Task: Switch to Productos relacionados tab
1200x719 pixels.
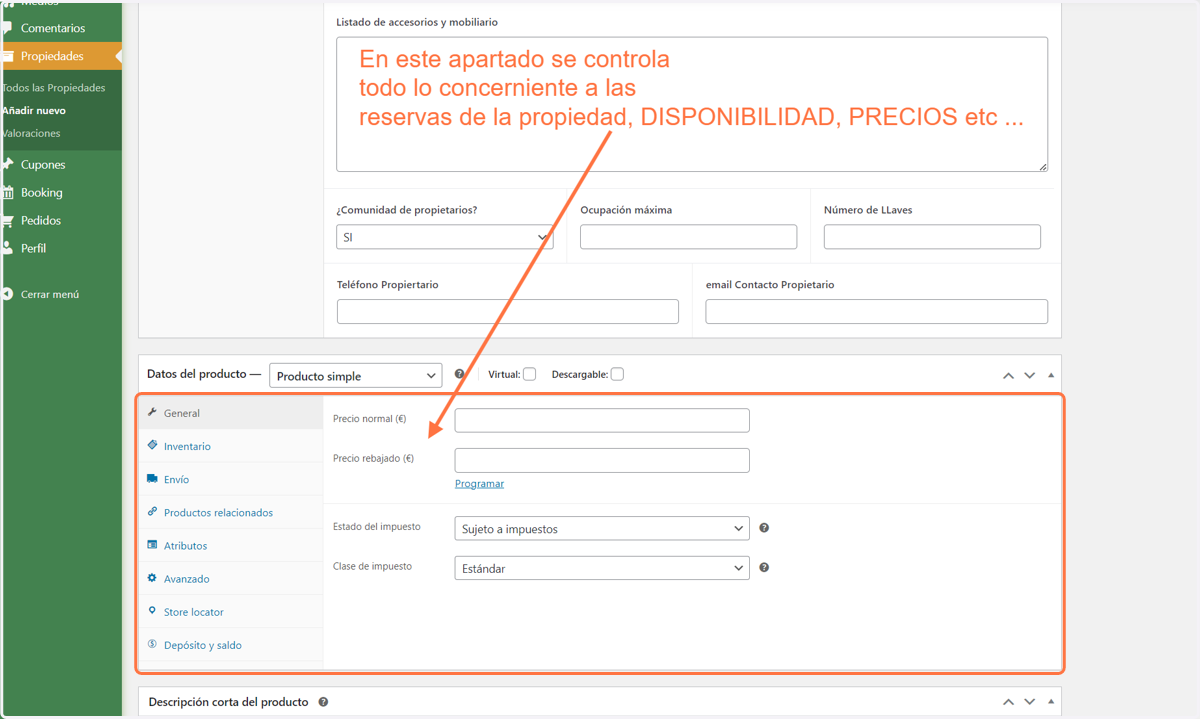Action: pos(231,512)
